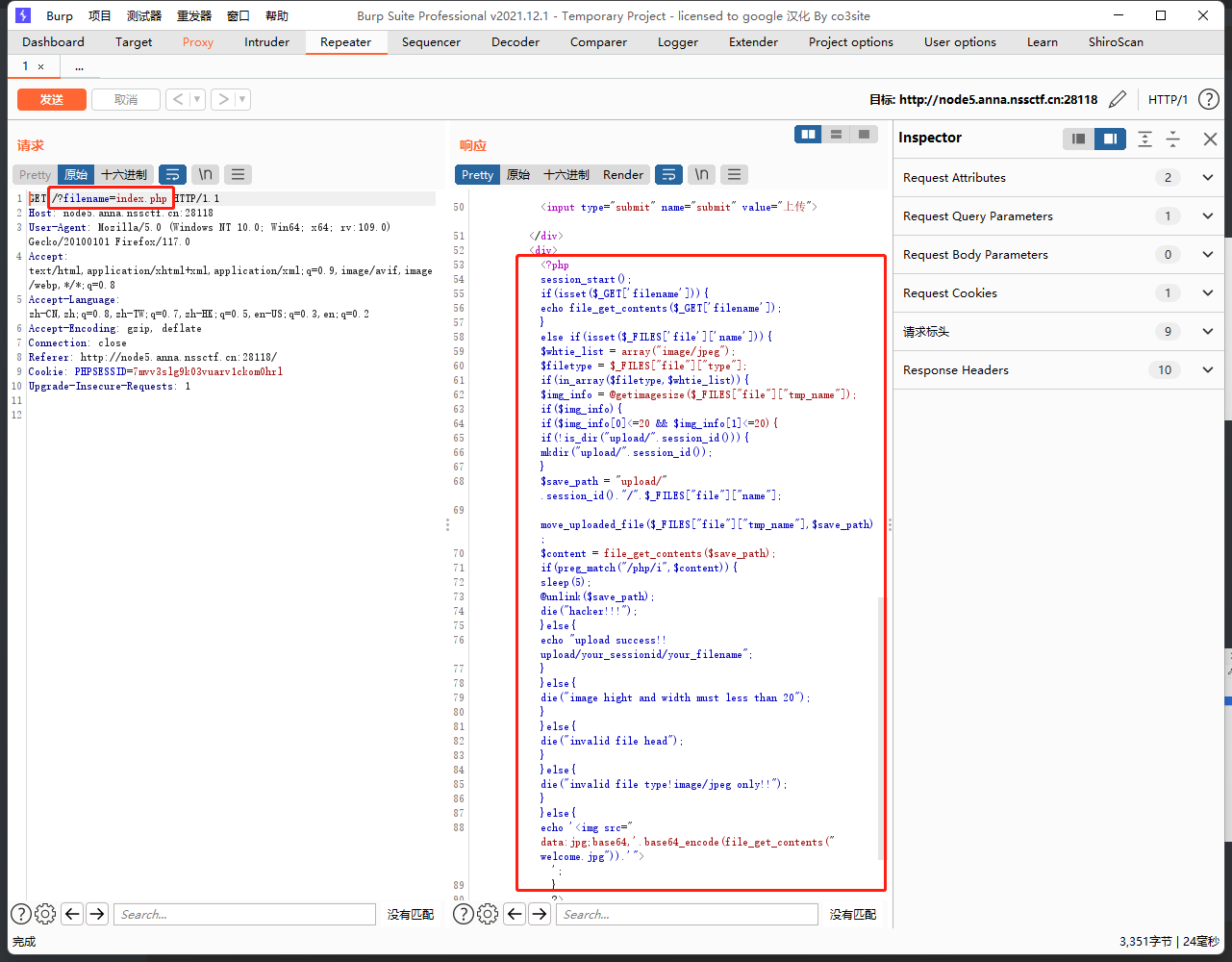Switch to the Dashboard tab

pyautogui.click(x=53, y=42)
